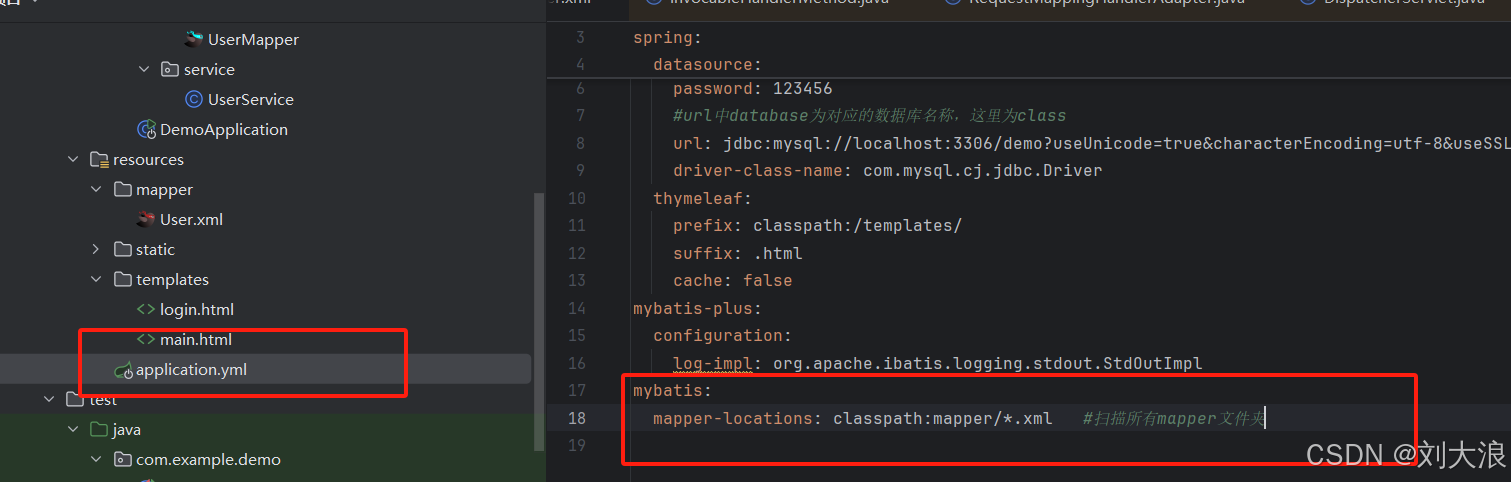This screenshot has width=1511, height=482.
Task: Collapse the templates folder node
Action: (96, 279)
